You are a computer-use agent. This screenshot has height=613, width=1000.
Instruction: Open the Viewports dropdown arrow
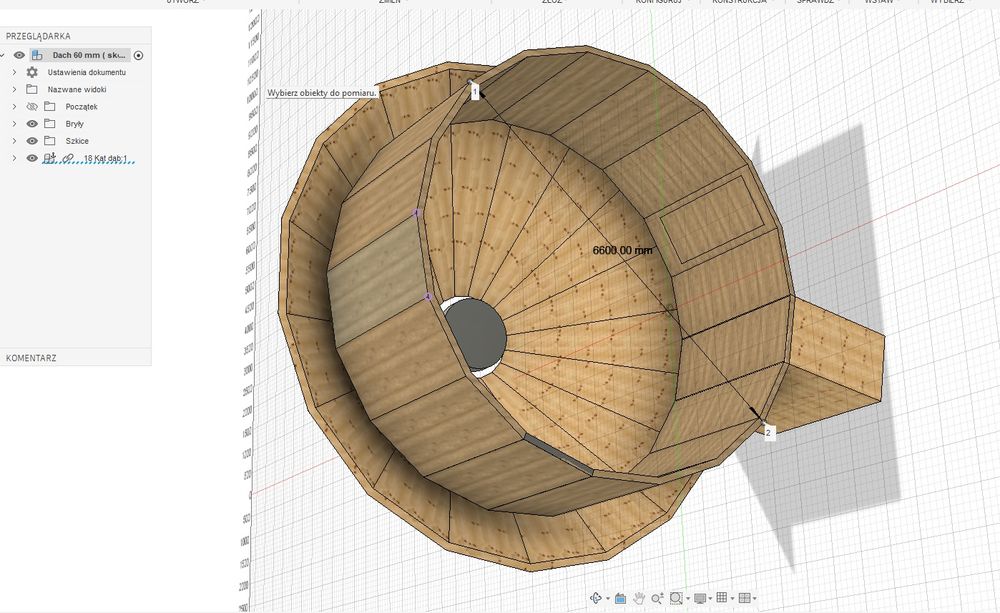(x=754, y=598)
